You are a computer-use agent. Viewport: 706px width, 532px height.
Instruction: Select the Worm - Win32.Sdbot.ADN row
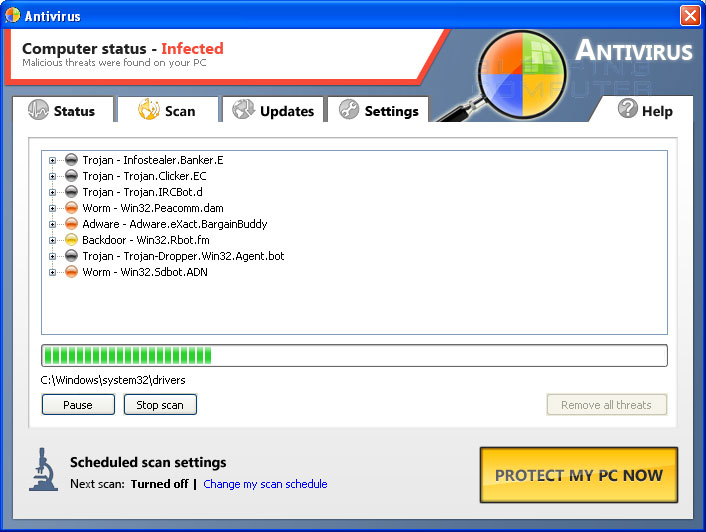[145, 272]
